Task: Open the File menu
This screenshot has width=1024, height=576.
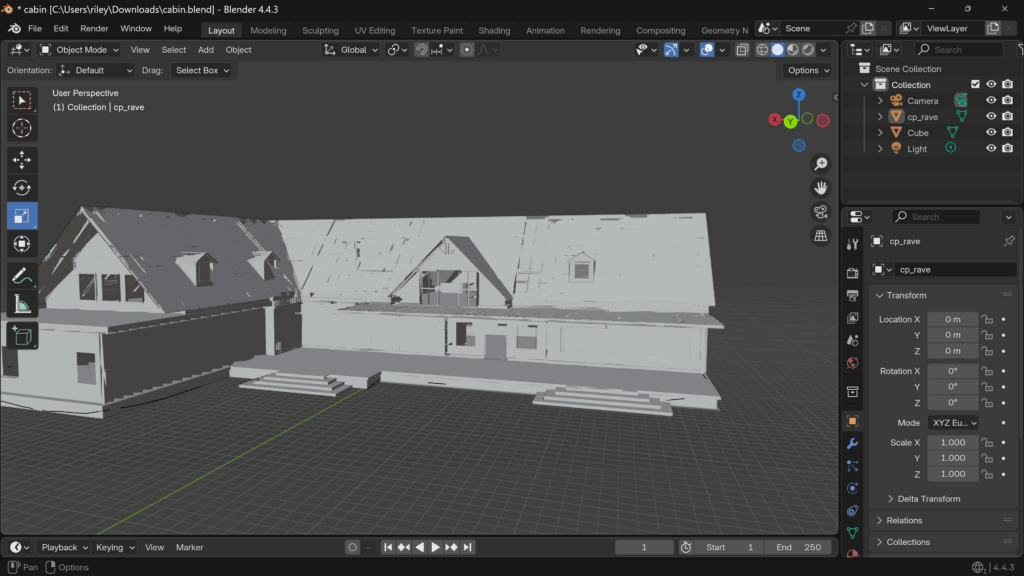Action: coord(35,29)
